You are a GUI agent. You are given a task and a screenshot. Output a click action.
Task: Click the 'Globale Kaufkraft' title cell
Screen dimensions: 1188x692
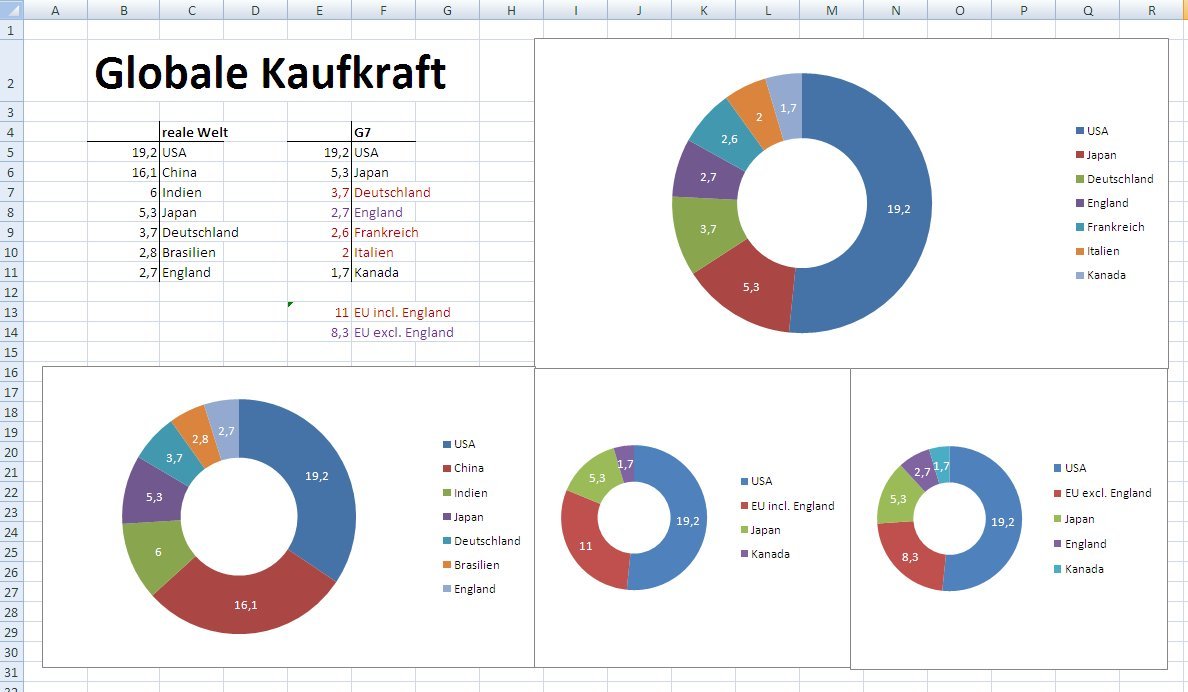click(x=270, y=73)
